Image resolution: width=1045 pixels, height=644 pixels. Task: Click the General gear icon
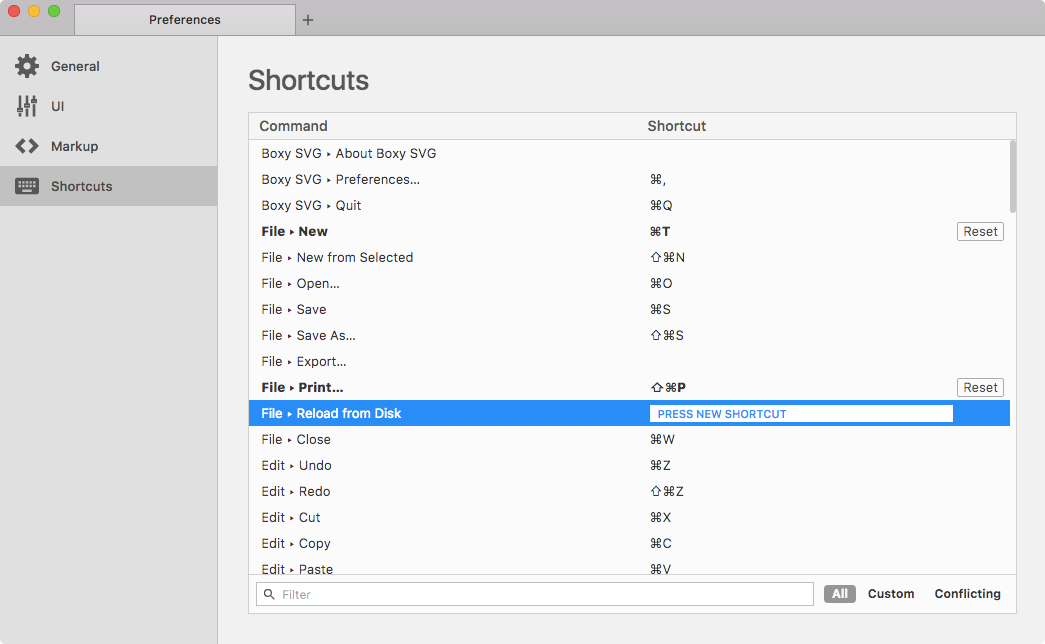pos(27,66)
